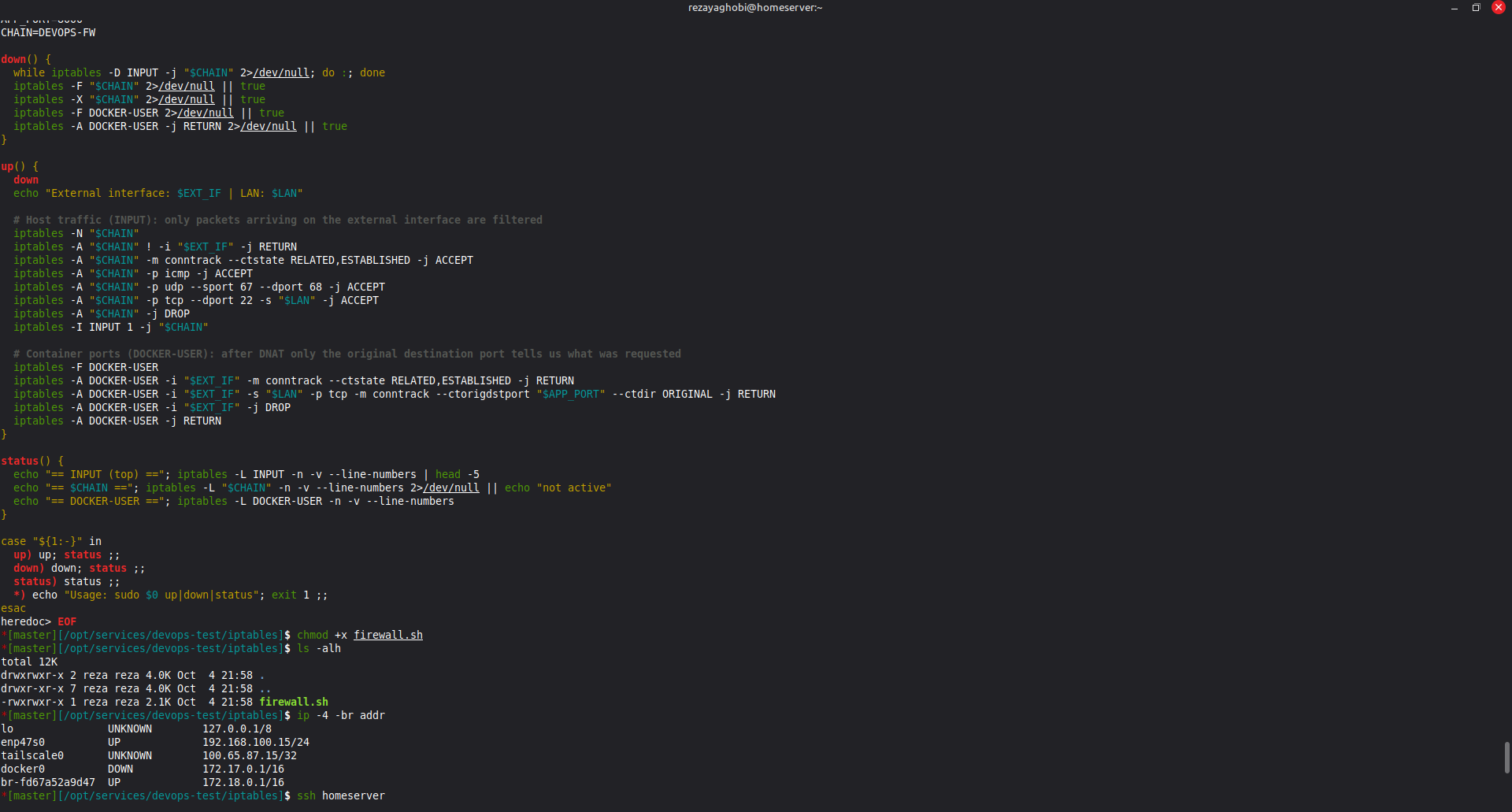Maximize the terminal window
This screenshot has width=1512, height=812.
(x=1476, y=8)
